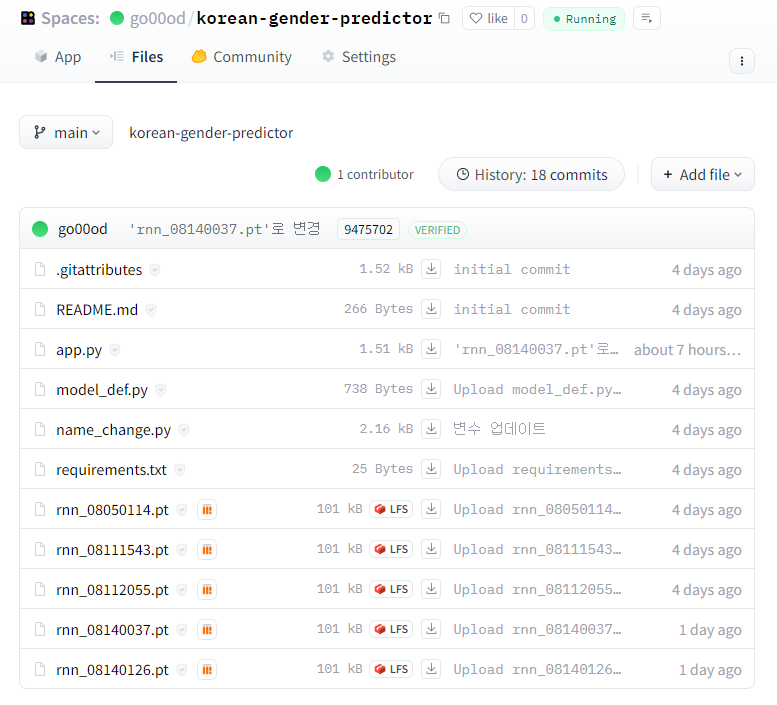Click the go00od author in commit row
The image size is (777, 705).
[x=82, y=229]
